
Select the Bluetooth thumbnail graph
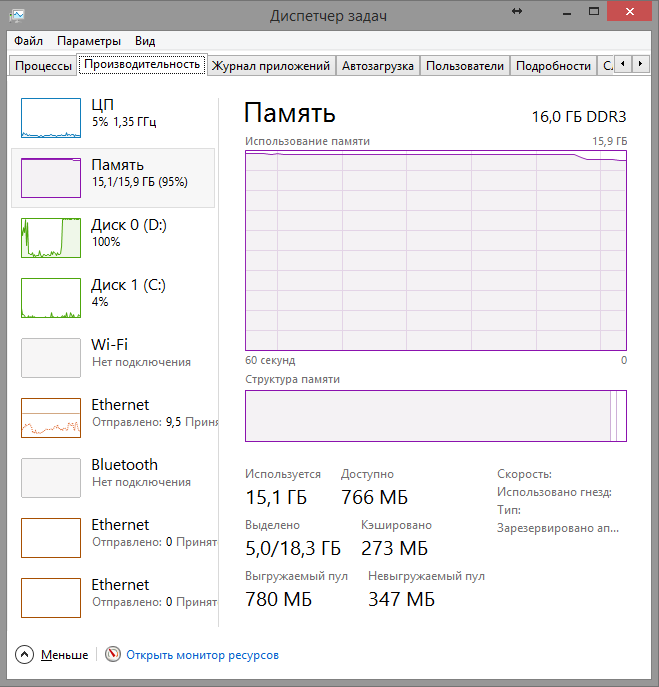point(51,478)
